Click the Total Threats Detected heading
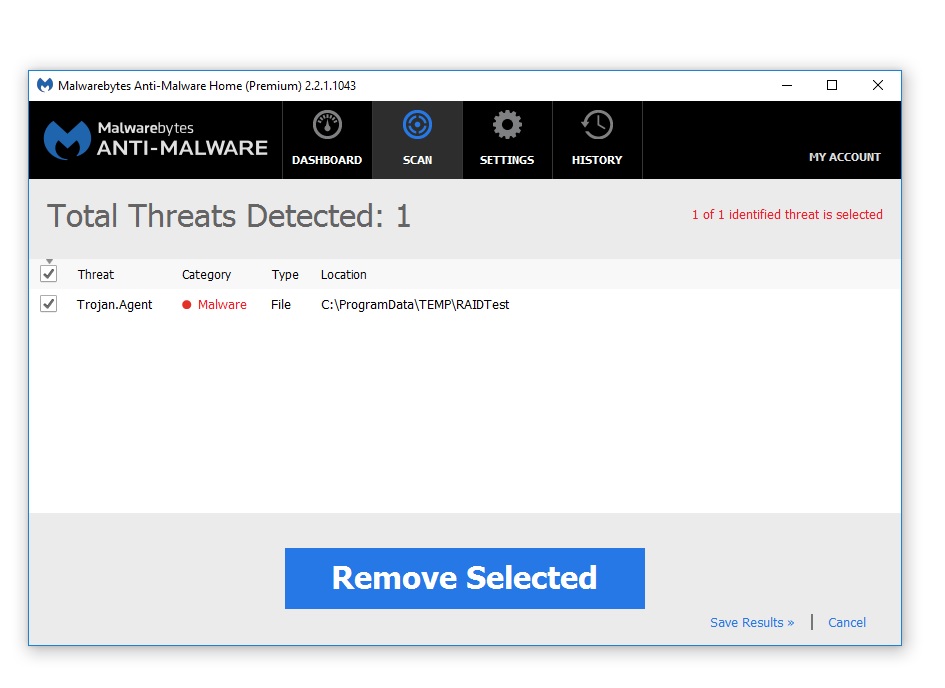The image size is (945, 688). pyautogui.click(x=229, y=216)
